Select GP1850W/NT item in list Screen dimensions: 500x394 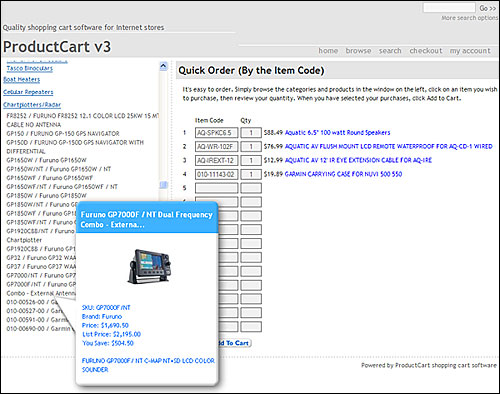(x=42, y=204)
